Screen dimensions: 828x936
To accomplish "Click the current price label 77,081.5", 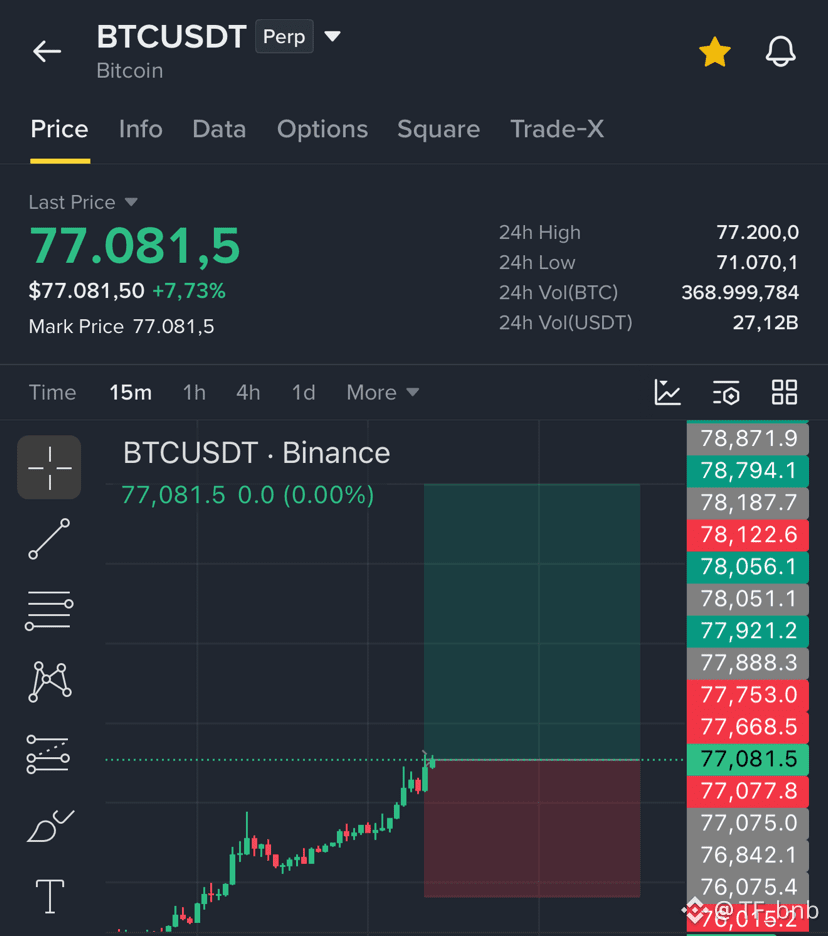I will click(748, 759).
